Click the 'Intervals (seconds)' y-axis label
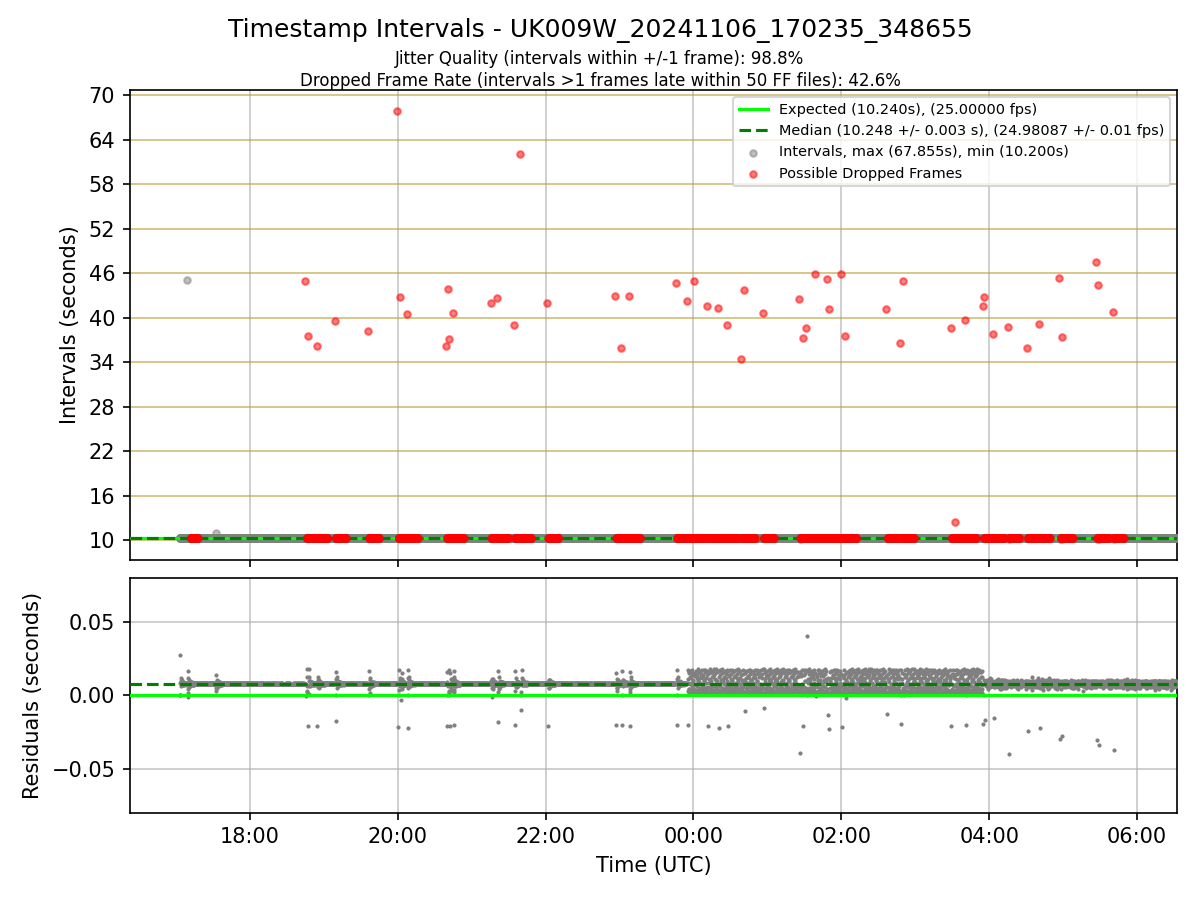Screen dimensions: 1200x900 point(68,325)
